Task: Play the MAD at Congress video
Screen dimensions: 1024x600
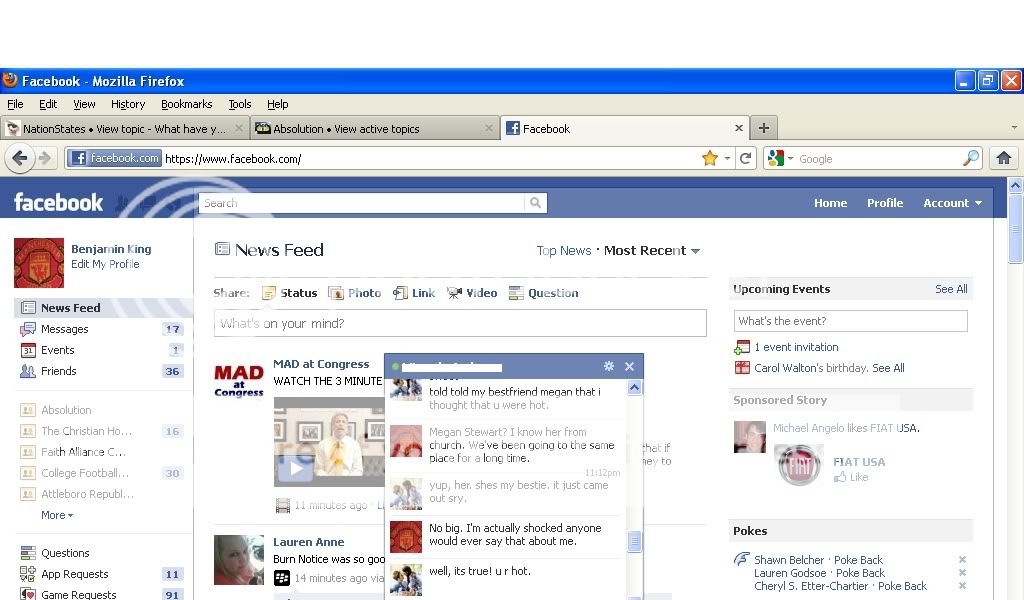Action: pos(295,467)
